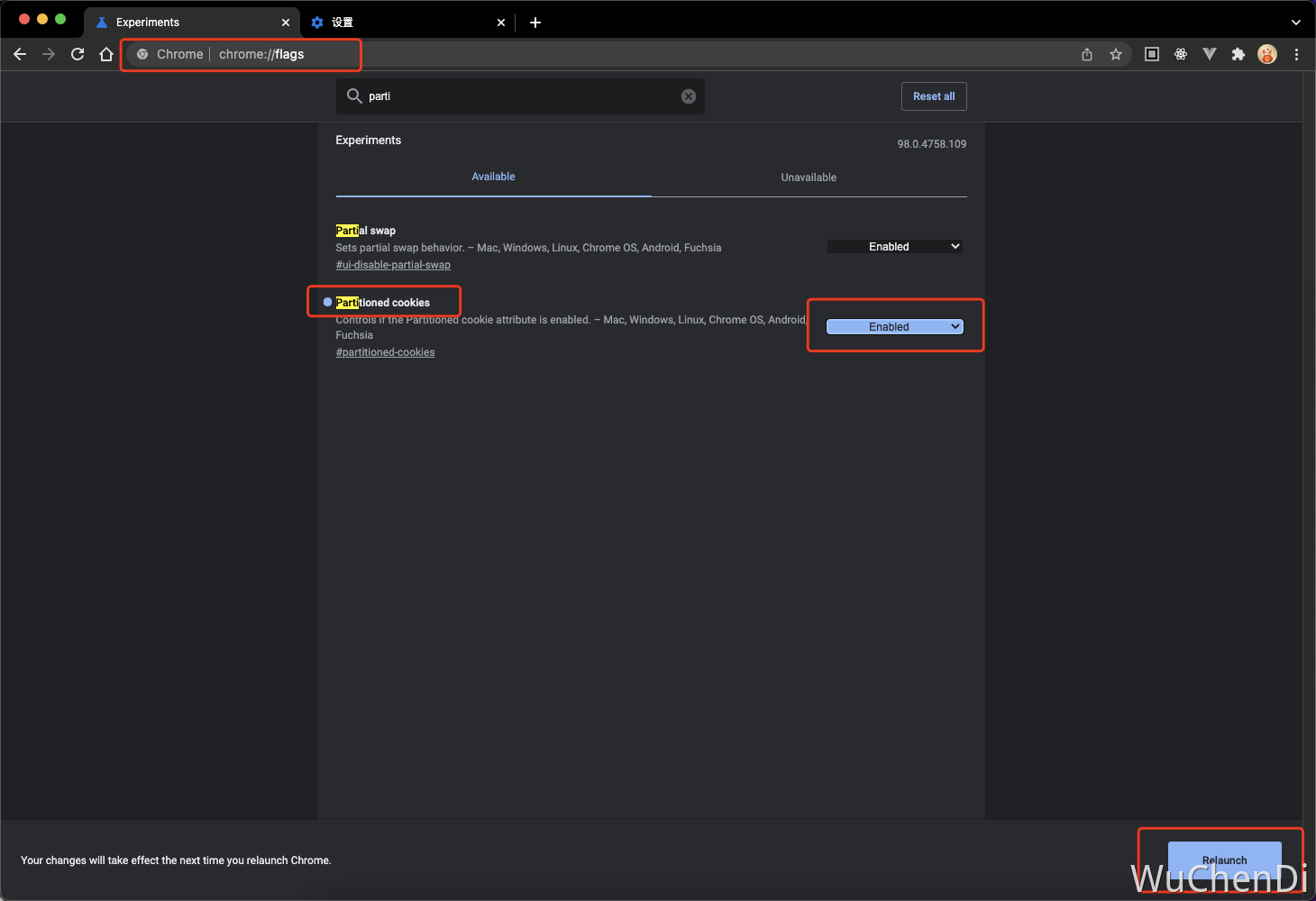Select the Unavailable tab

click(x=809, y=177)
